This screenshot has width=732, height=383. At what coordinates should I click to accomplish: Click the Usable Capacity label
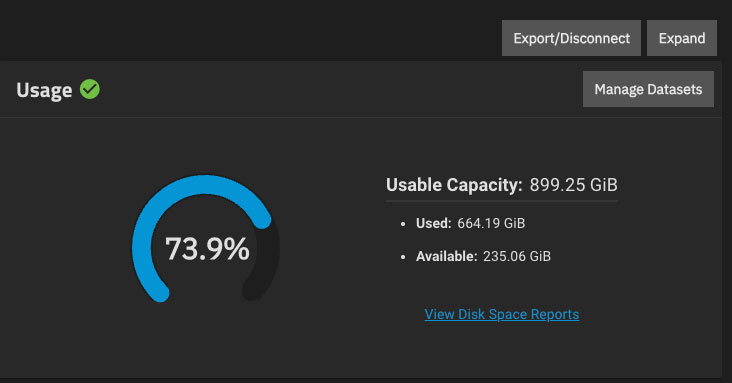(454, 185)
